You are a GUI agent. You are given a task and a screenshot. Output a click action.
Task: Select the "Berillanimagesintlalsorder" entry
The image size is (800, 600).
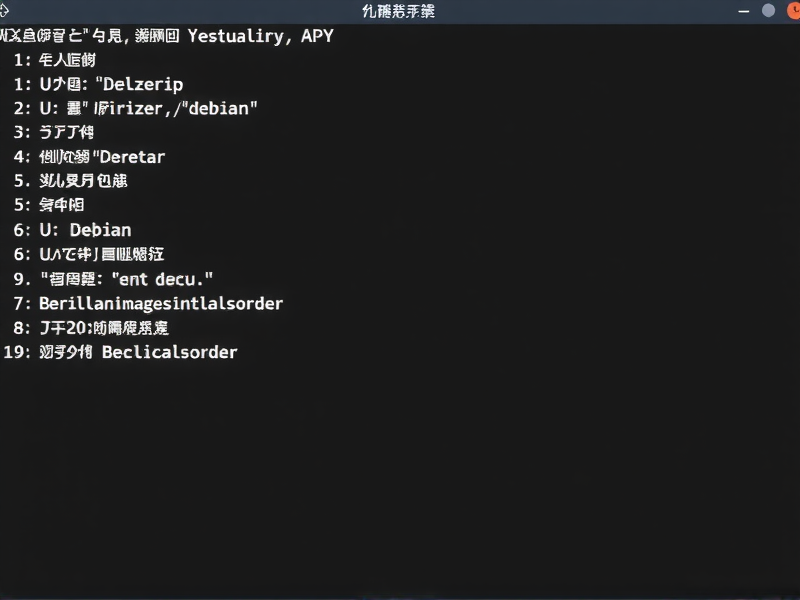pyautogui.click(x=161, y=303)
